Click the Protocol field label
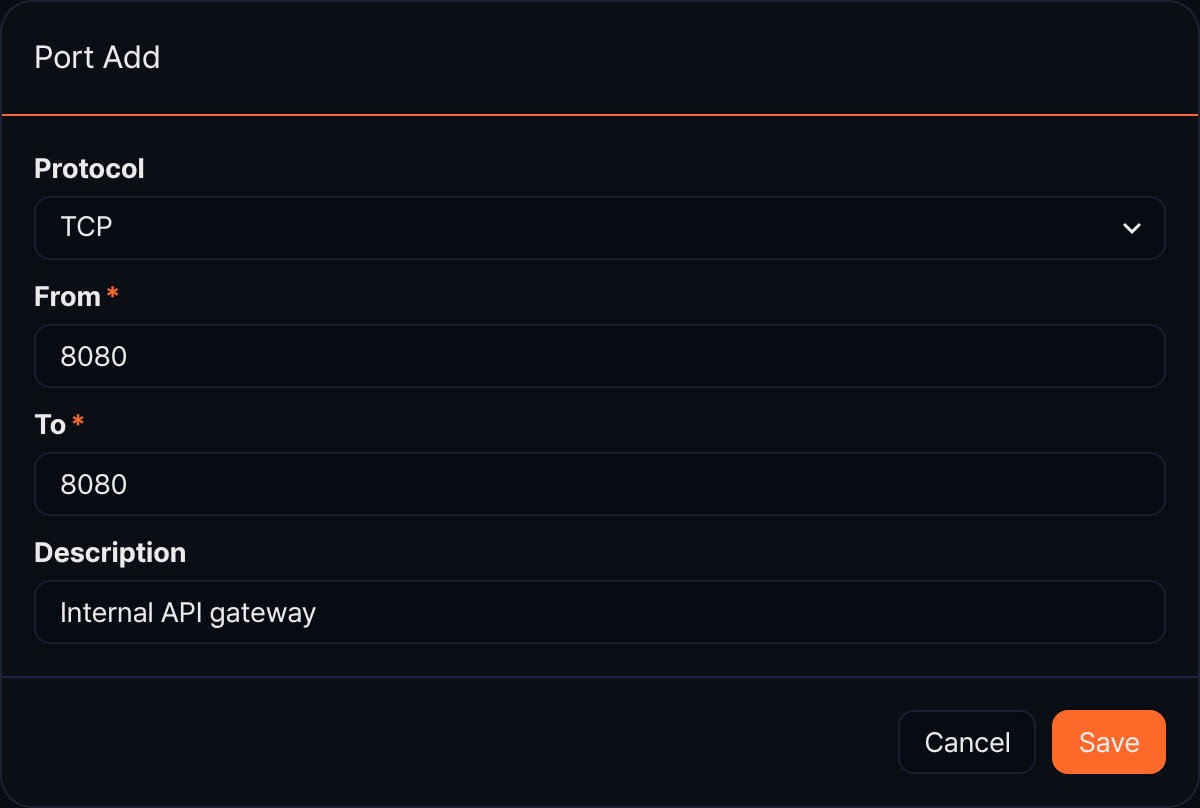Screen dimensions: 1200x808 click(x=89, y=169)
